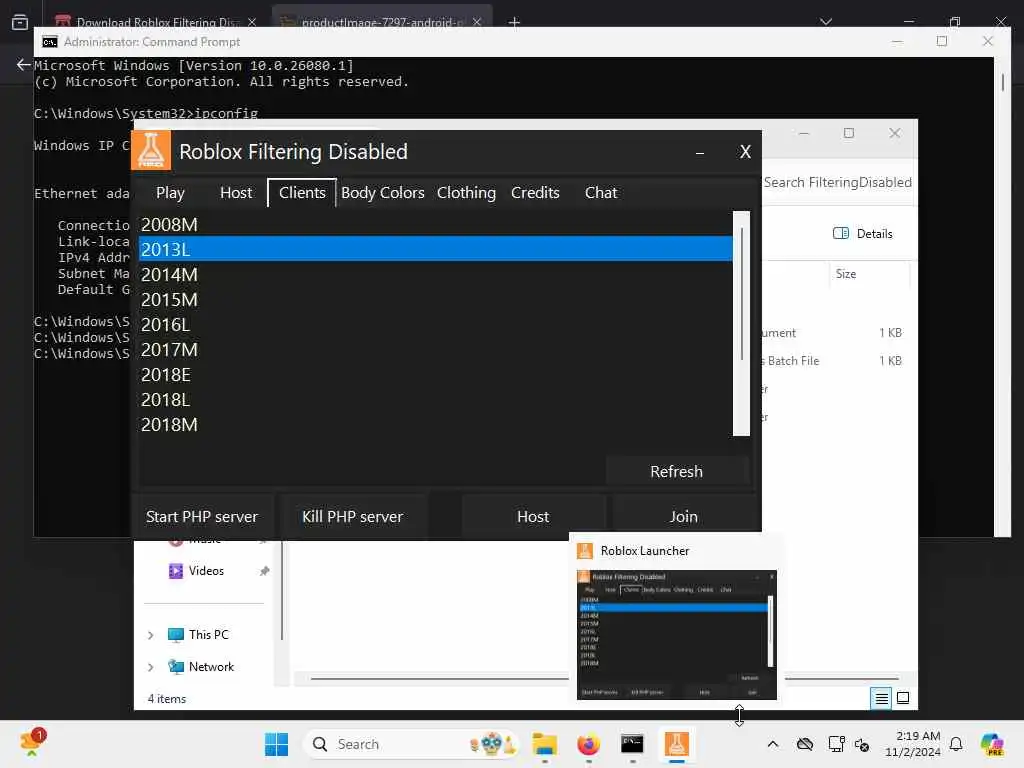
Task: Pick the 2015M client
Action: pyautogui.click(x=436, y=299)
